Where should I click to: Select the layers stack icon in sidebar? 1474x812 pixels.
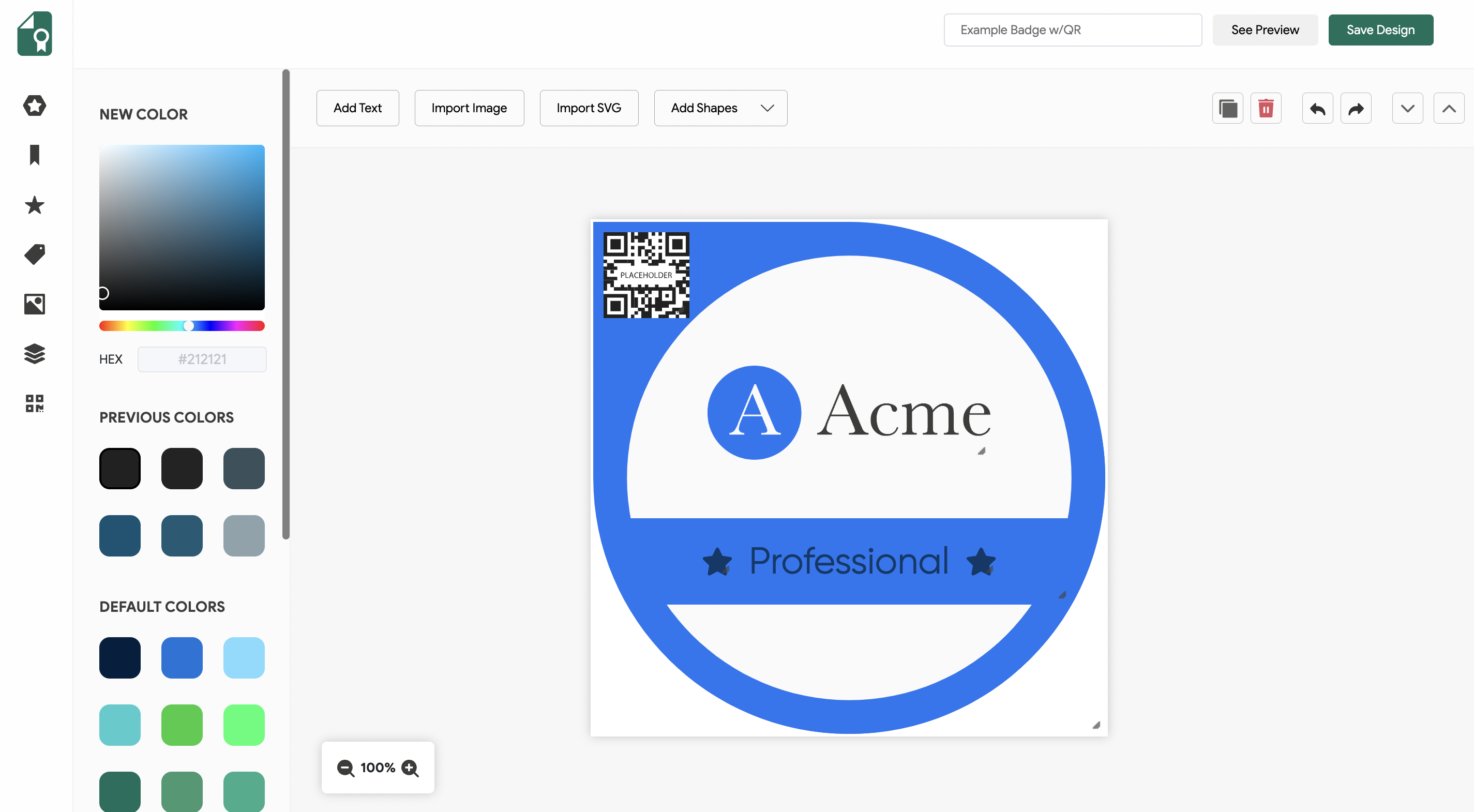pos(35,354)
